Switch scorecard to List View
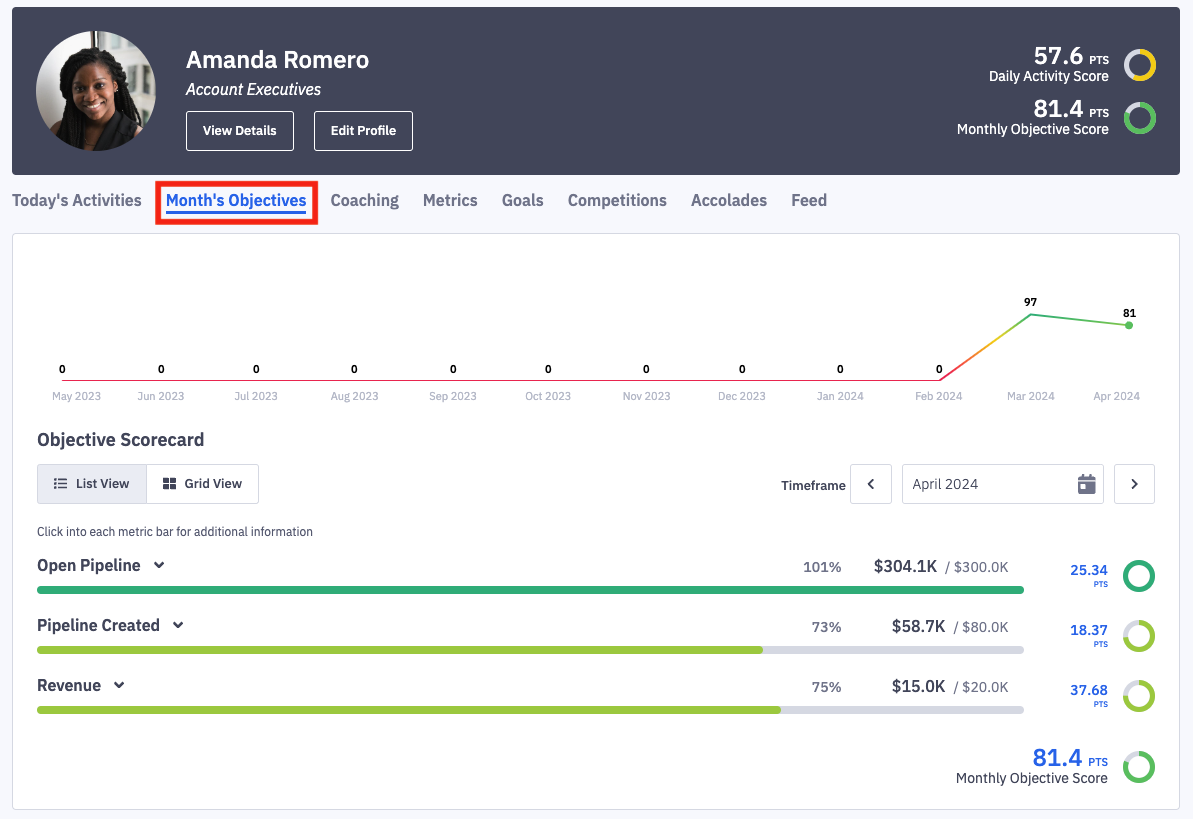 pyautogui.click(x=92, y=484)
